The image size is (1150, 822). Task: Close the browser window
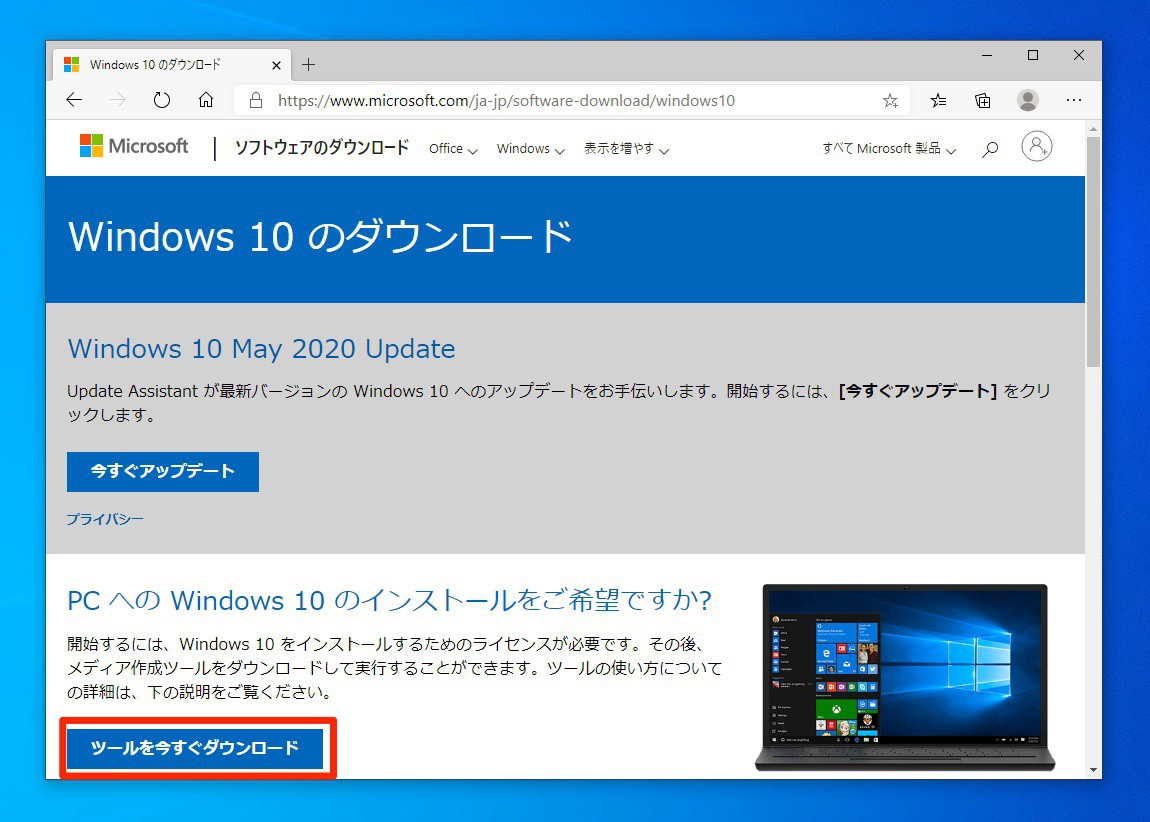pos(1079,55)
